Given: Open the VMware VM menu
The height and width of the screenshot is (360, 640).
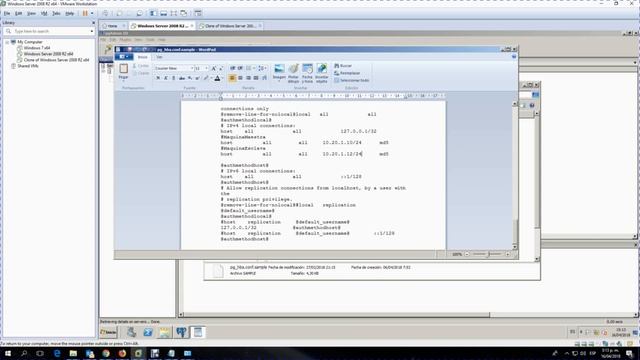Looking at the screenshot, I should (44, 13).
